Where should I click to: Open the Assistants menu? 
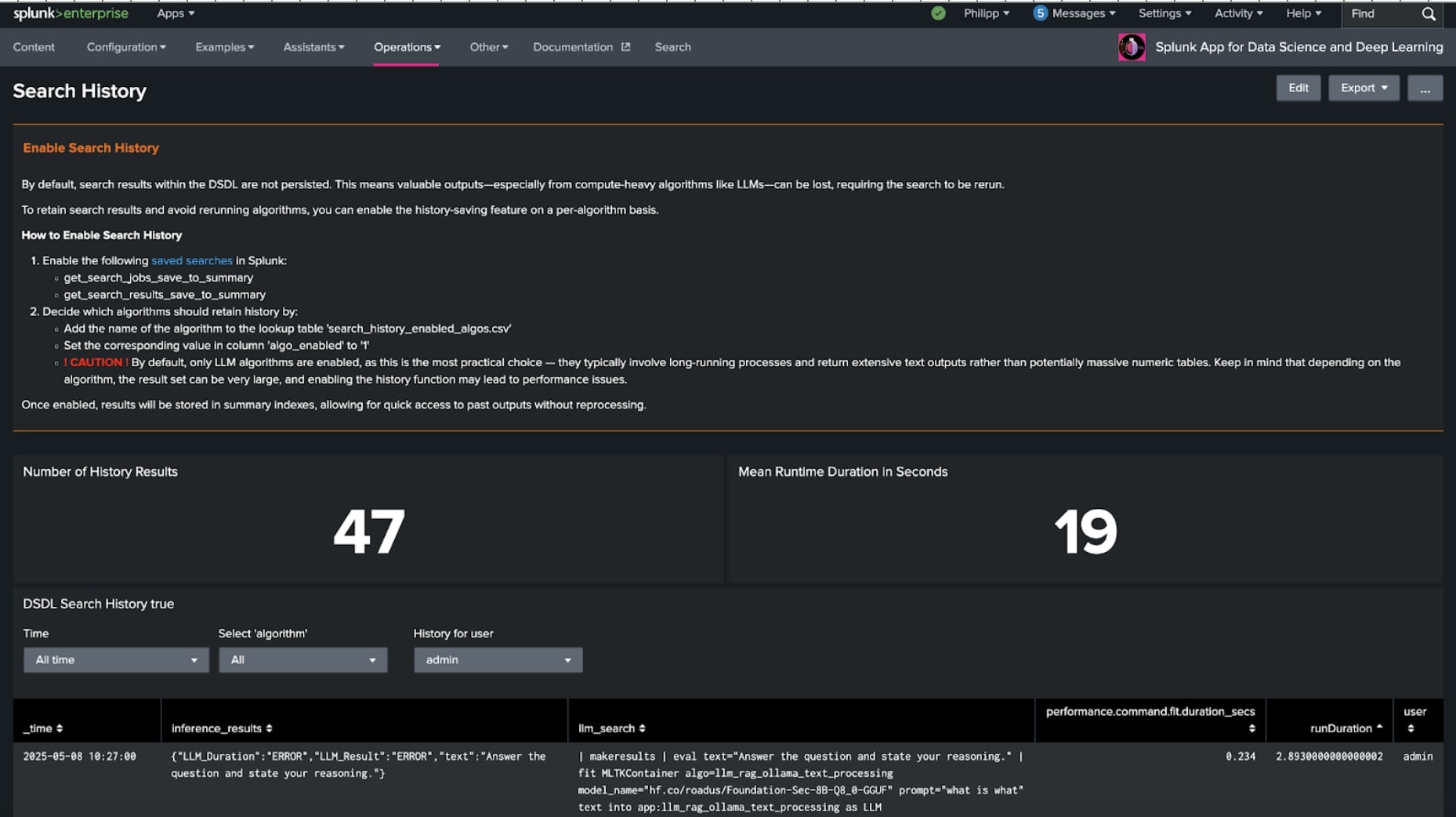pyautogui.click(x=313, y=47)
